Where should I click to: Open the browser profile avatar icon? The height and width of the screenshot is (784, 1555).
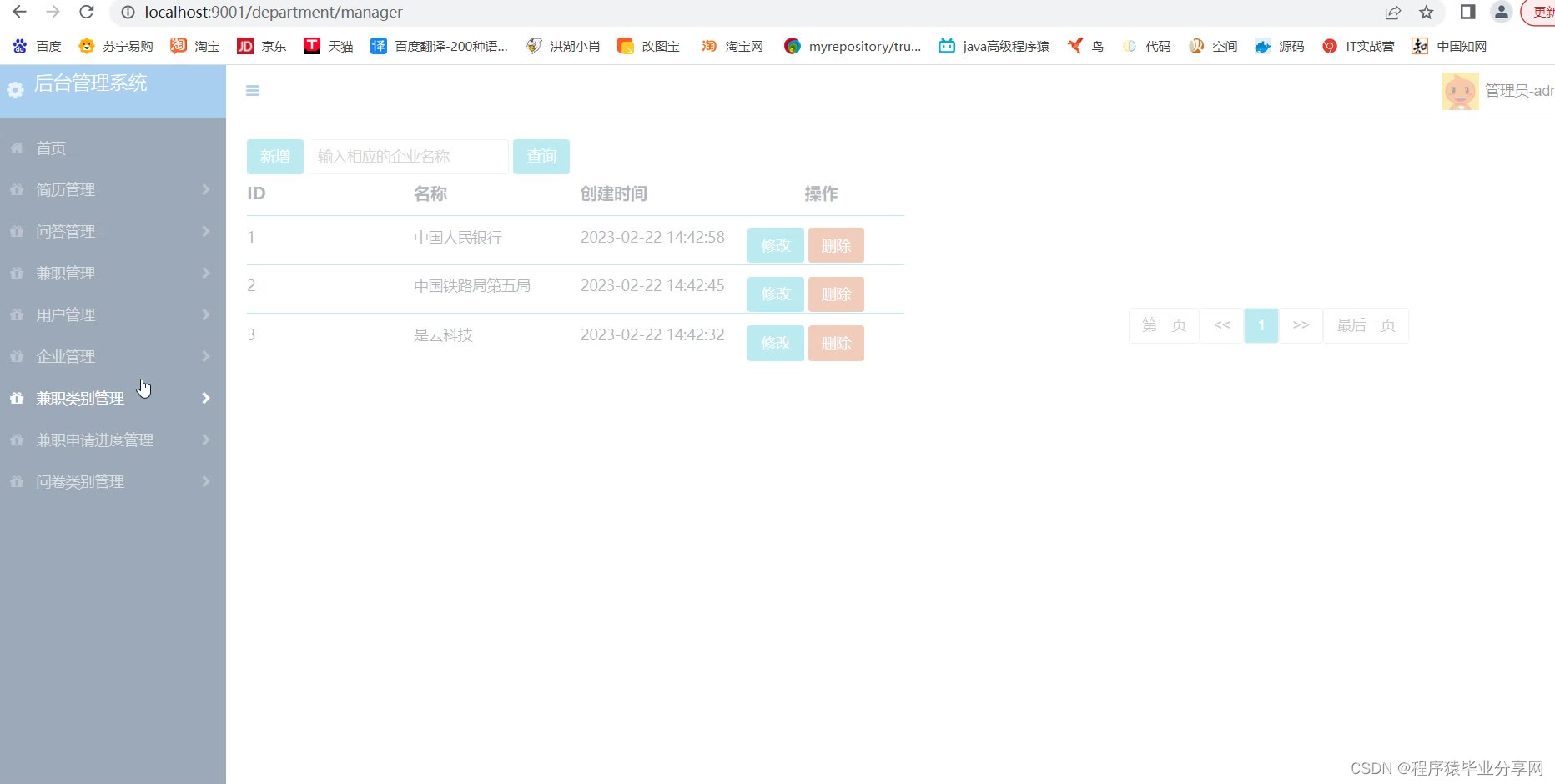1501,12
